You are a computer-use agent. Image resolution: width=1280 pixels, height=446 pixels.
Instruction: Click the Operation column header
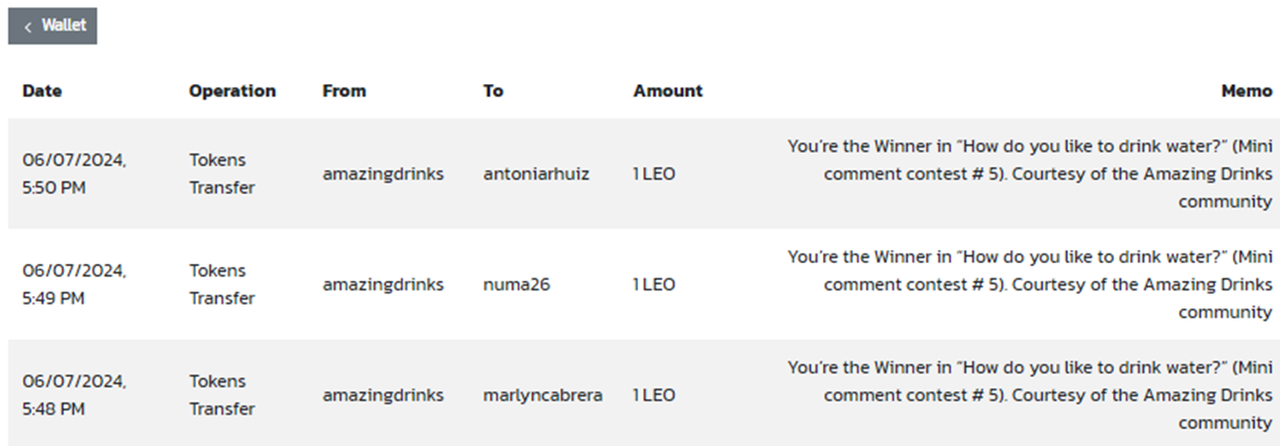click(x=232, y=90)
